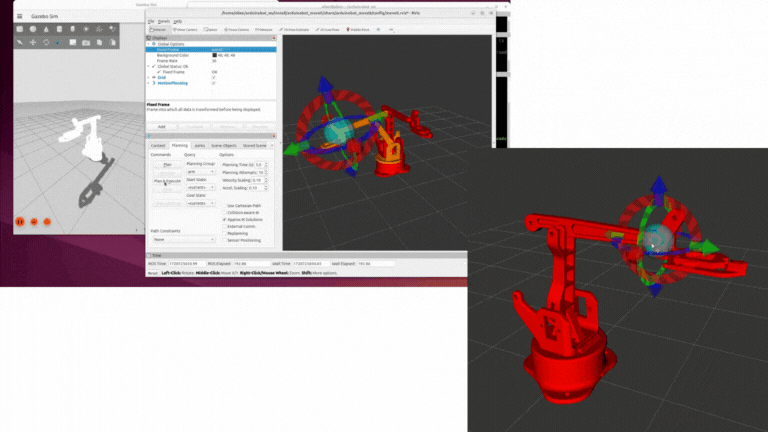Pause the Gazebo simulation
This screenshot has height=432, width=768.
19,221
